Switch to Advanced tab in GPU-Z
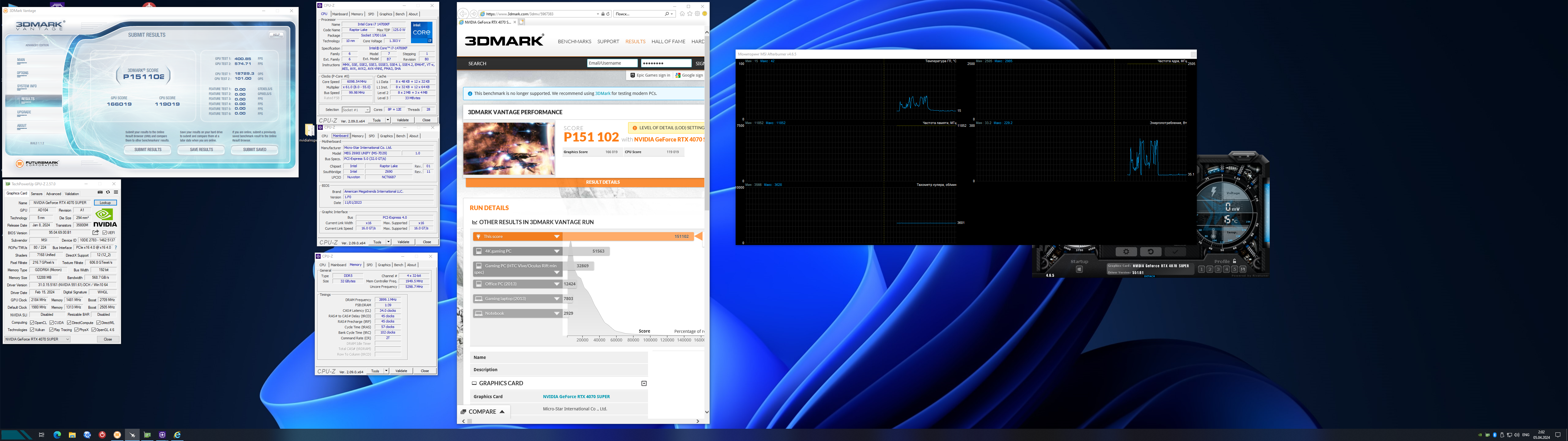This screenshot has width=1568, height=441. point(54,194)
